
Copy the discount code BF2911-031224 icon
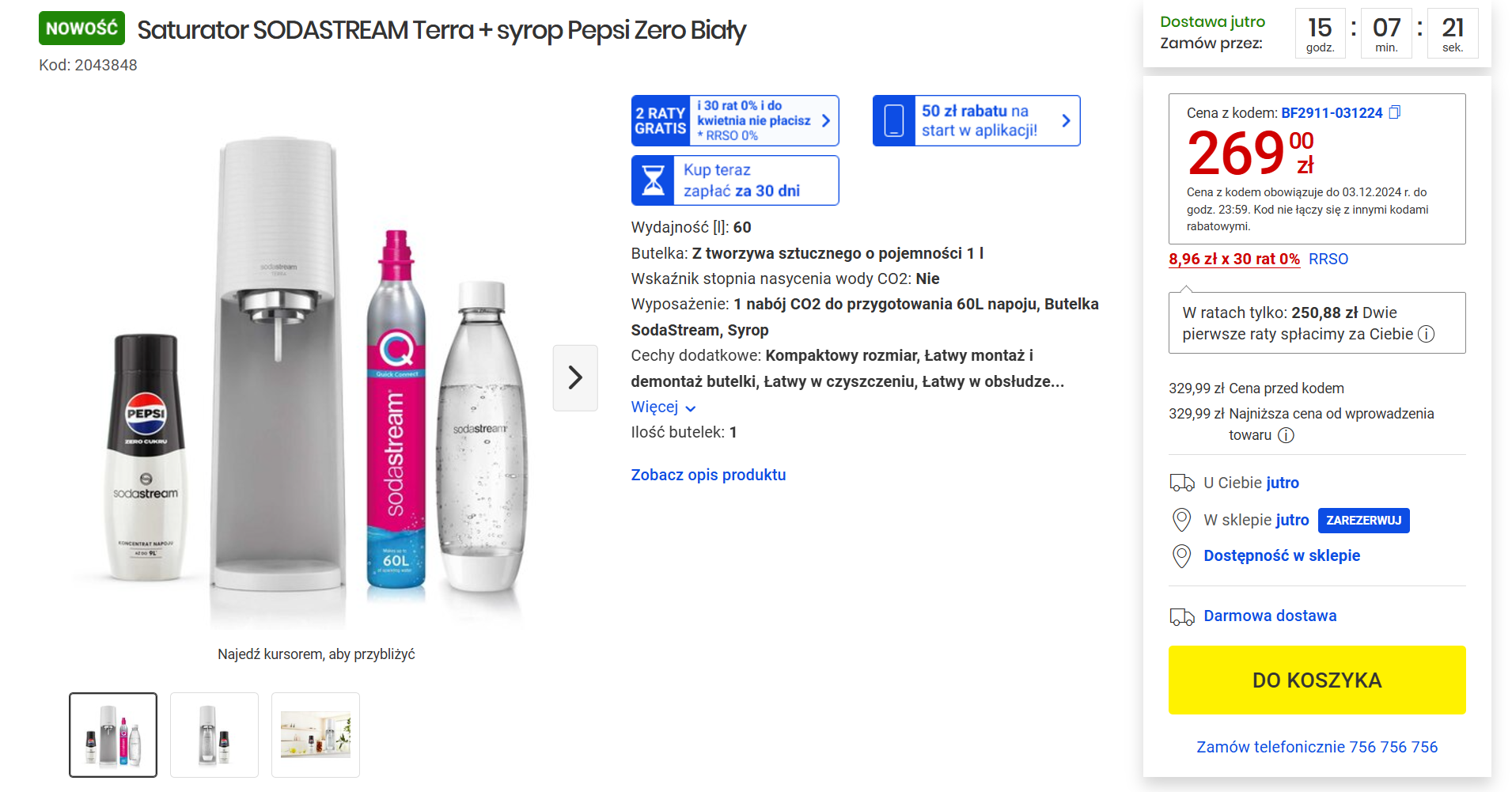pyautogui.click(x=1394, y=112)
